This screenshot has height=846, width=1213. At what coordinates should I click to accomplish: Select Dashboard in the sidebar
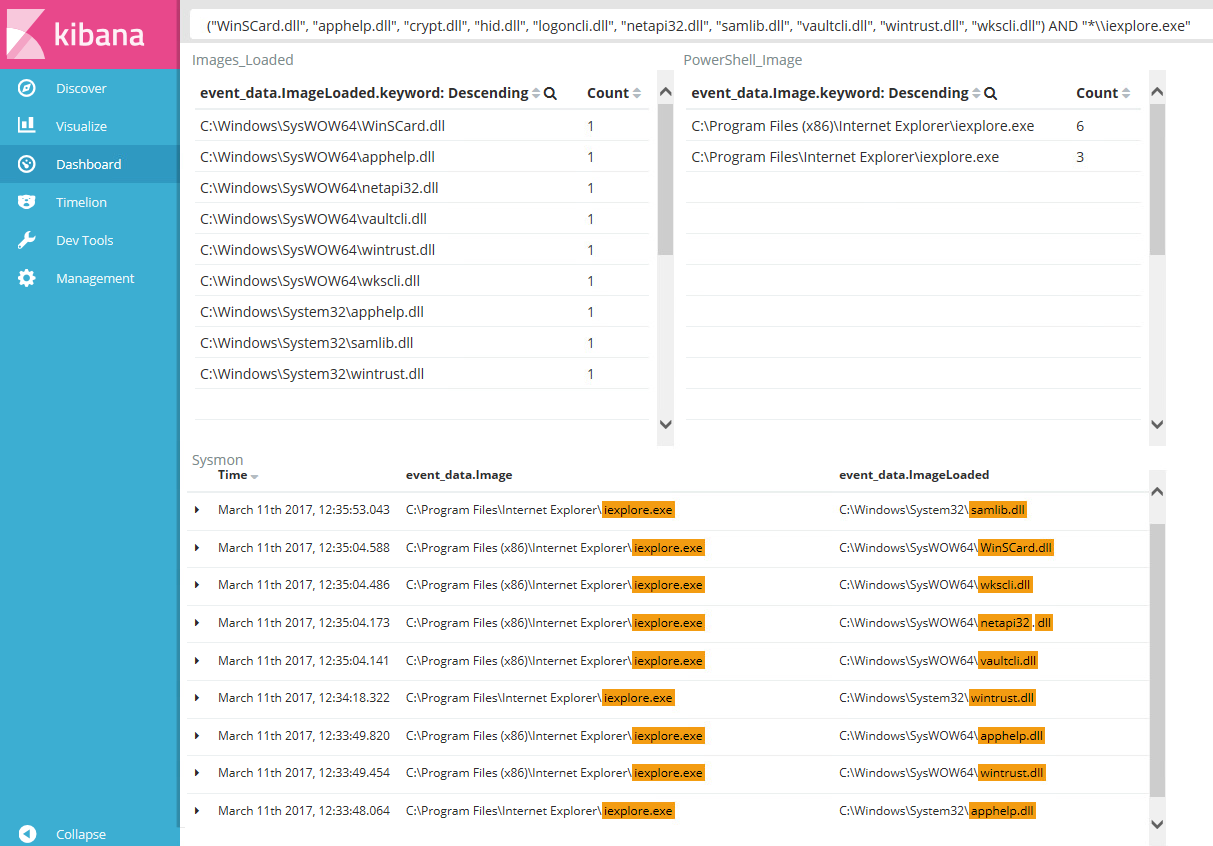(88, 164)
